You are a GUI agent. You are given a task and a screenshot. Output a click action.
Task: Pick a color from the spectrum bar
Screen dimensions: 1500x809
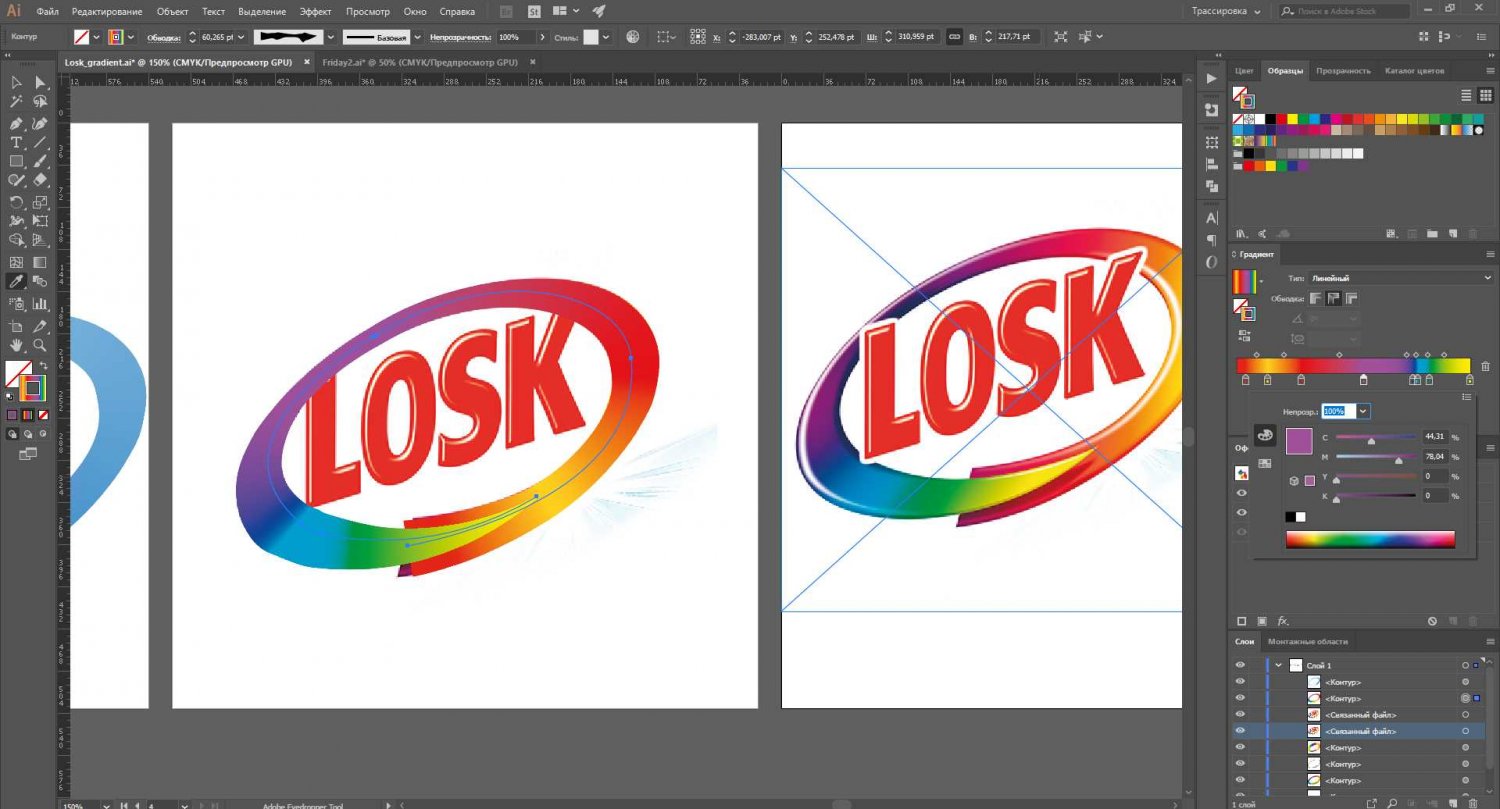pos(1370,540)
